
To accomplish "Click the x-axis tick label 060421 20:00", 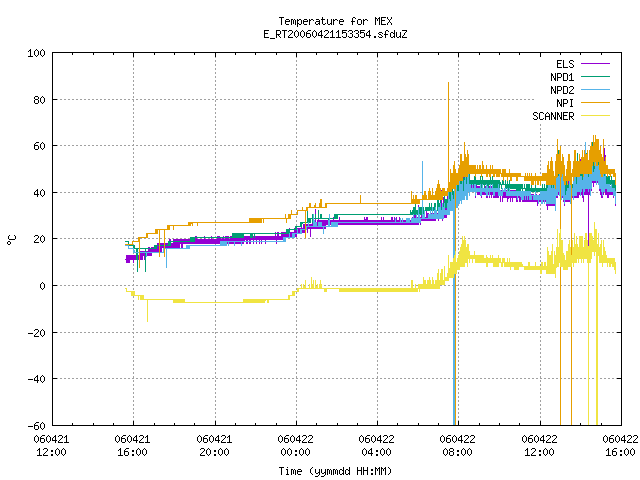I will pos(214,446).
